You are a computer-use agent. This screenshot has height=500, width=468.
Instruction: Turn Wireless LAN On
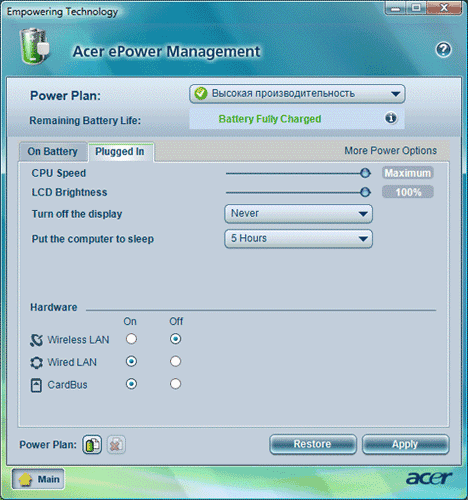pos(131,339)
